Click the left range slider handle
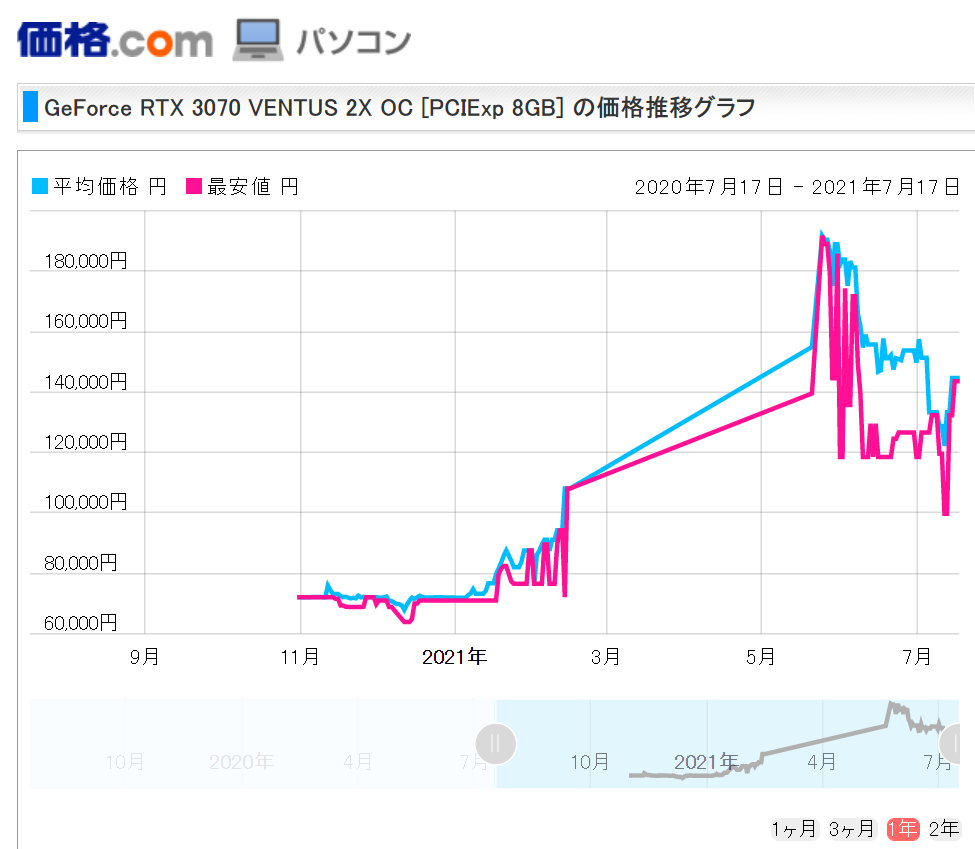Viewport: 975px width, 849px height. pos(496,744)
